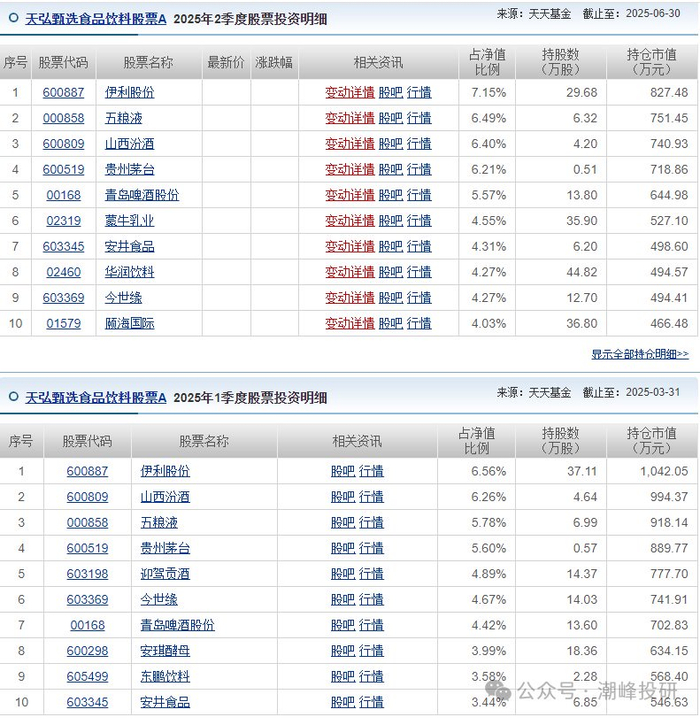Open 山西汾酒 in the 2季度 table
Image resolution: width=700 pixels, height=719 pixels.
tap(129, 144)
